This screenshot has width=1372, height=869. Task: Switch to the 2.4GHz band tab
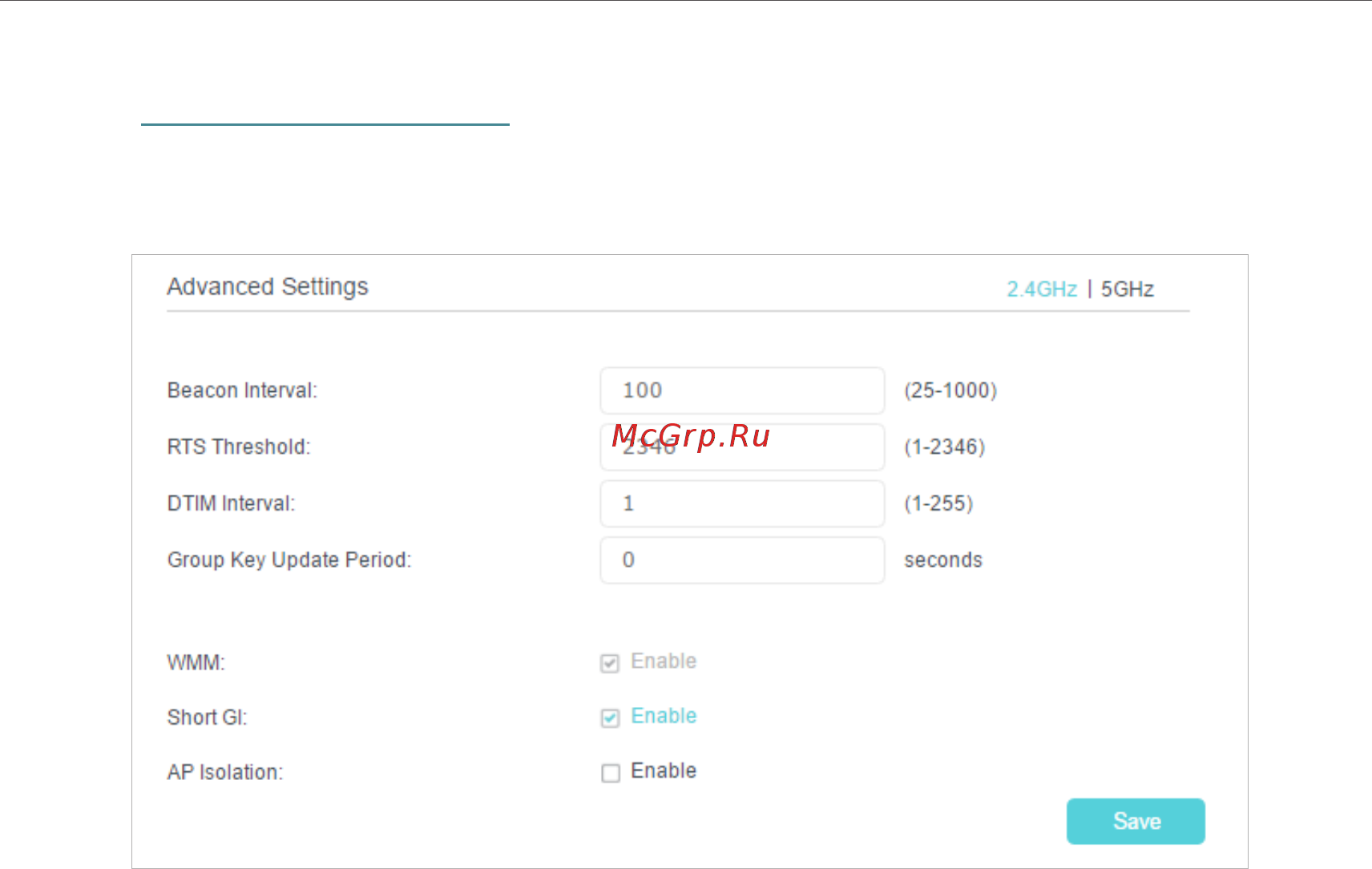[1042, 289]
